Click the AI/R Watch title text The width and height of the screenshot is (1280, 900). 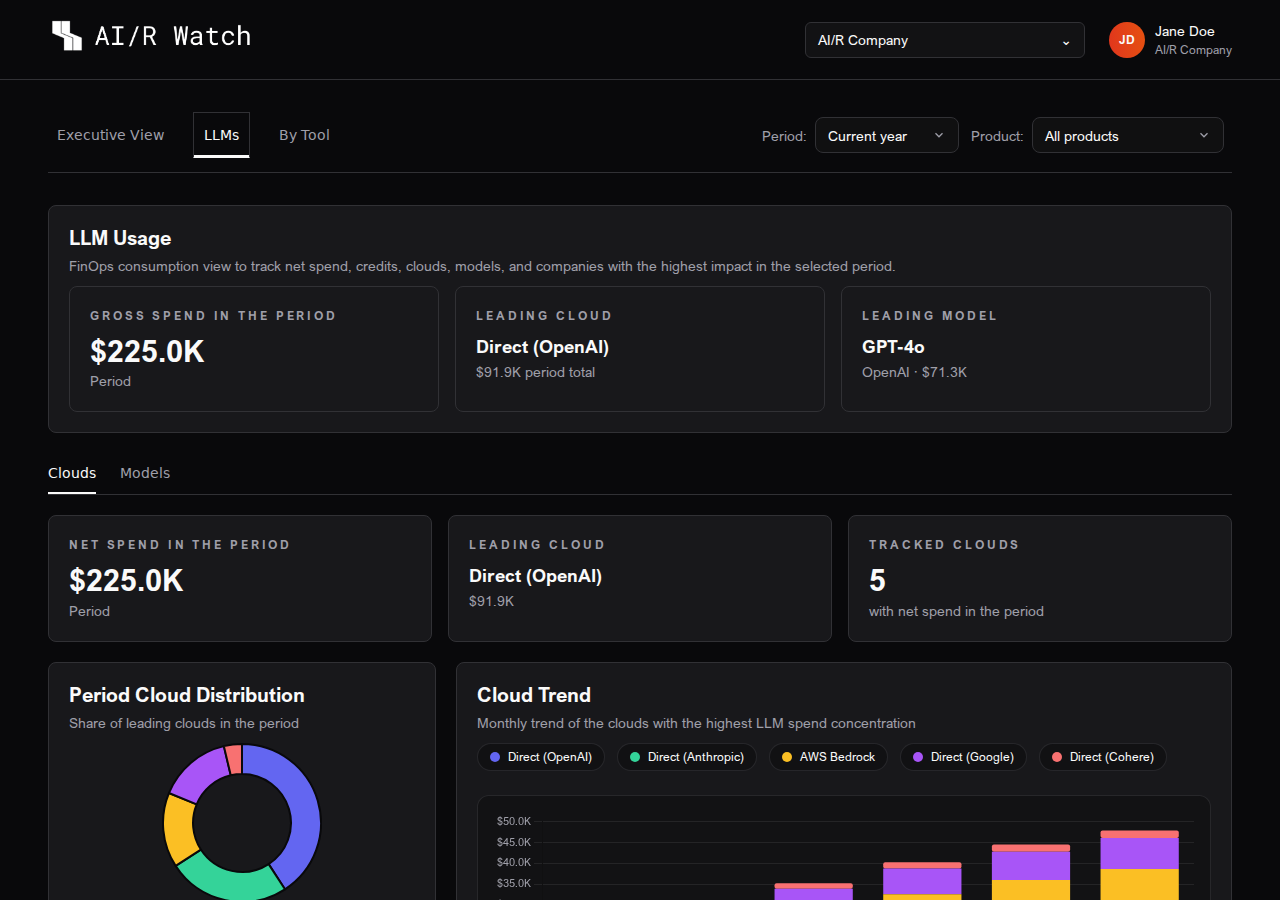coord(173,36)
